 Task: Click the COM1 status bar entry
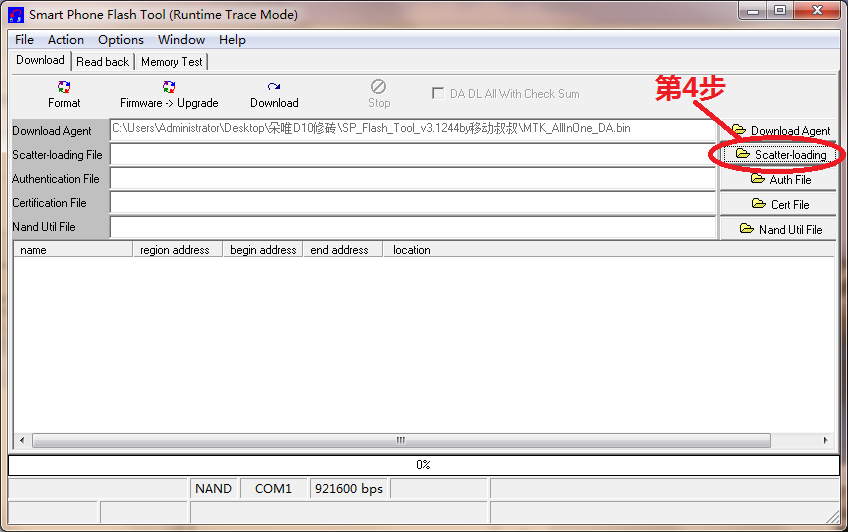point(274,489)
